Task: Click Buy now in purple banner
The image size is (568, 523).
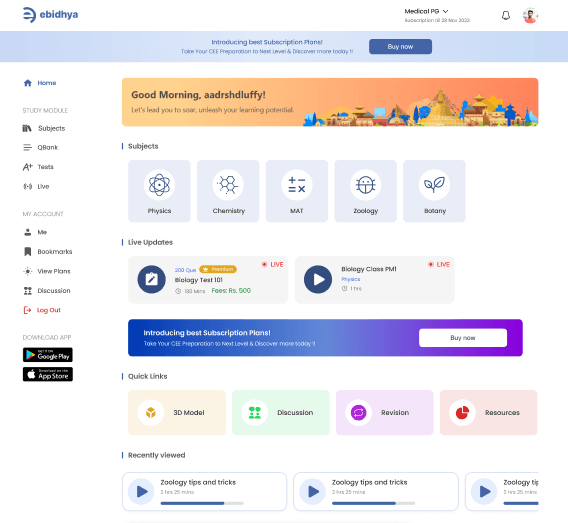Action: [x=463, y=338]
